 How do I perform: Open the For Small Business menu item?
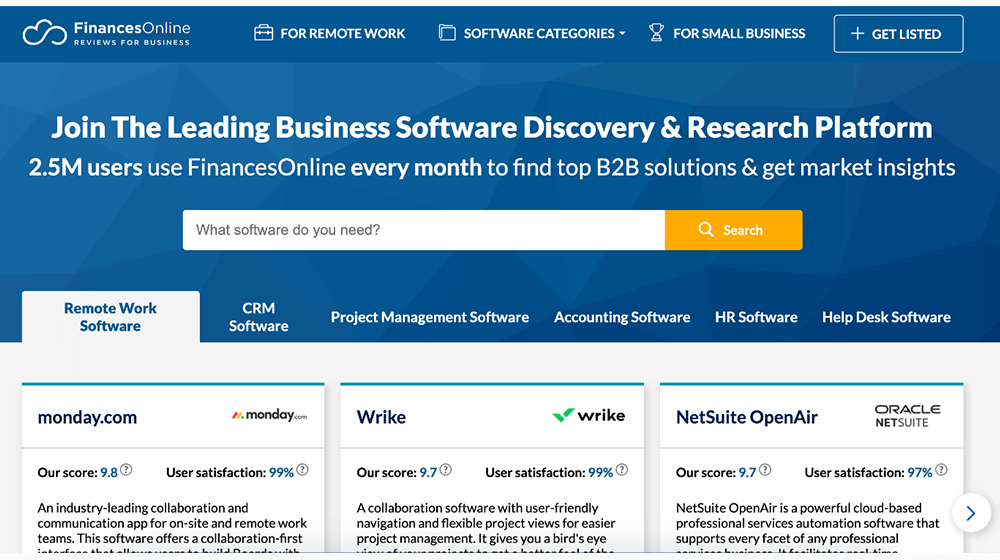pyautogui.click(x=727, y=33)
